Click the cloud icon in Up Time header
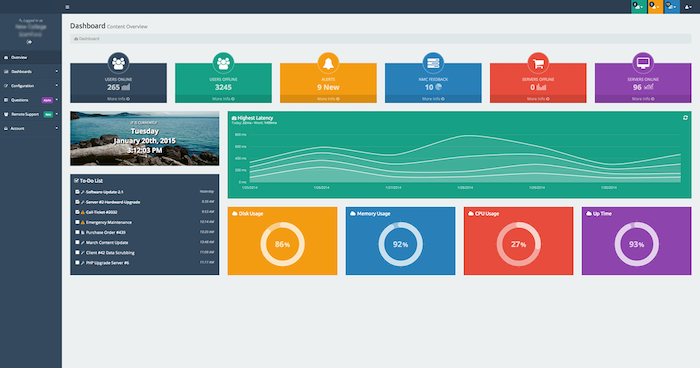 pos(589,213)
